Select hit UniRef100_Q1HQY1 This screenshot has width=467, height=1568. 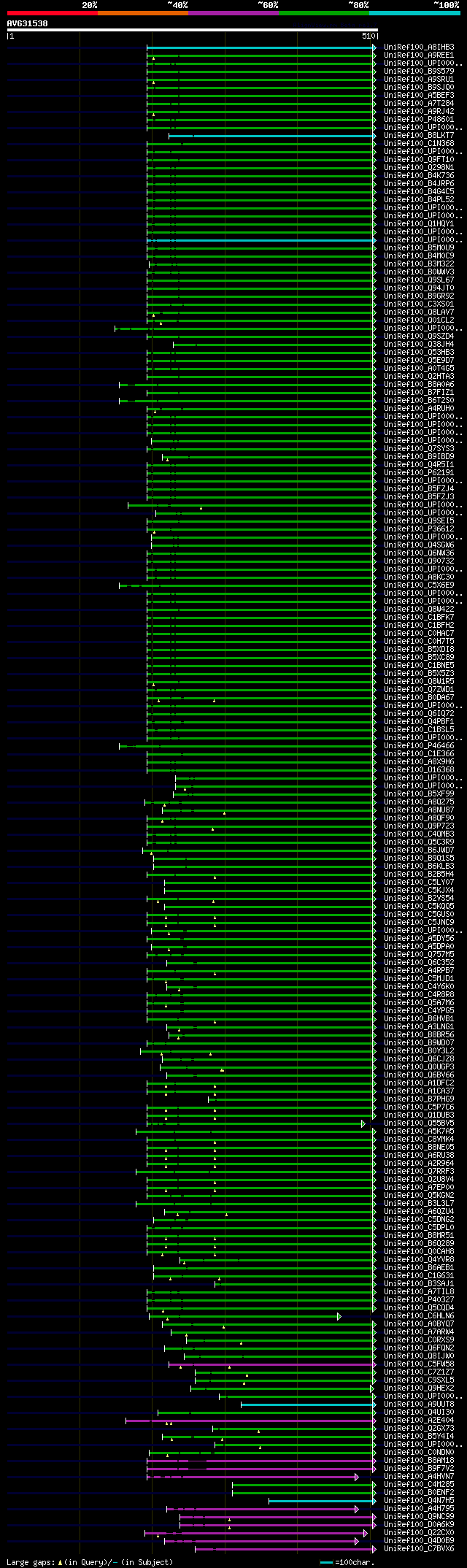[419, 224]
